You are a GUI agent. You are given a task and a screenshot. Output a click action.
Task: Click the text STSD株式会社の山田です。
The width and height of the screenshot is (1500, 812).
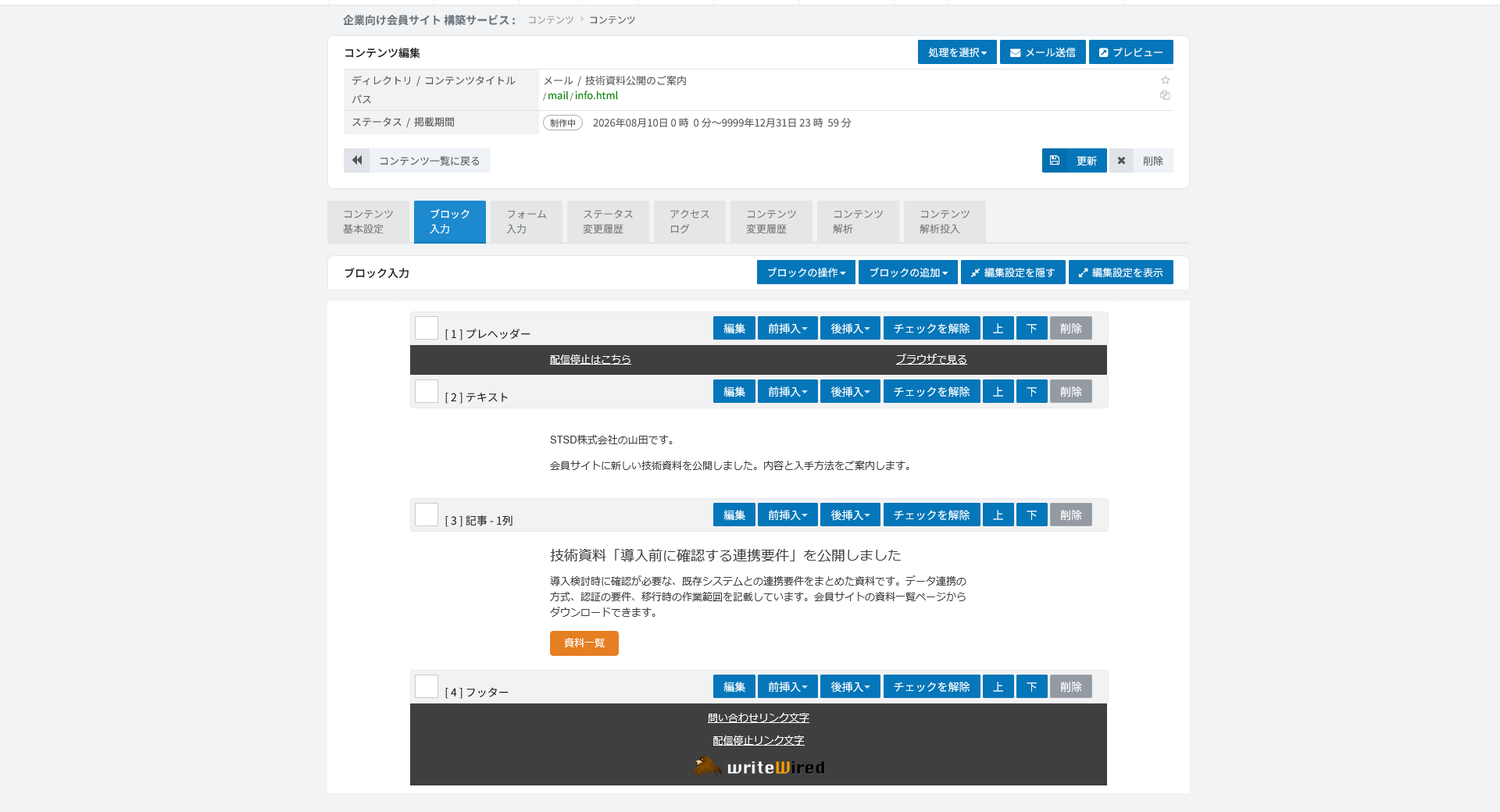(612, 440)
